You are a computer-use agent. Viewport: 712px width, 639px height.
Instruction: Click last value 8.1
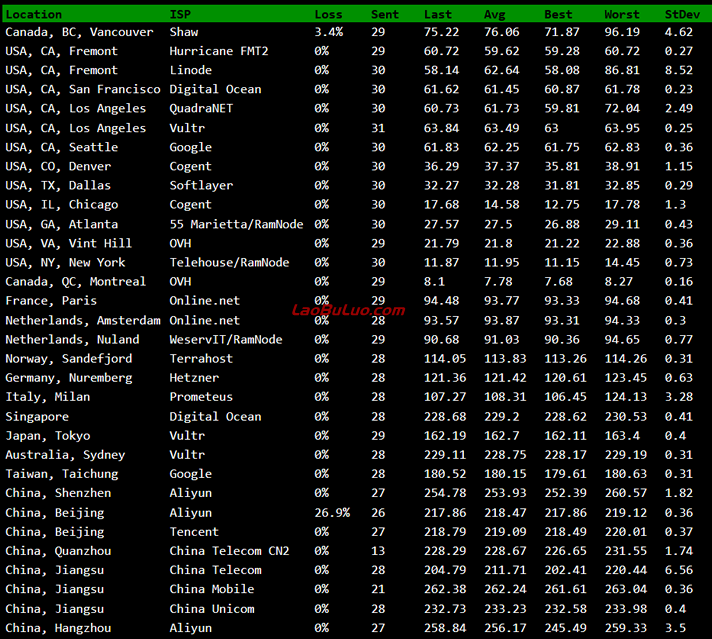click(x=434, y=282)
